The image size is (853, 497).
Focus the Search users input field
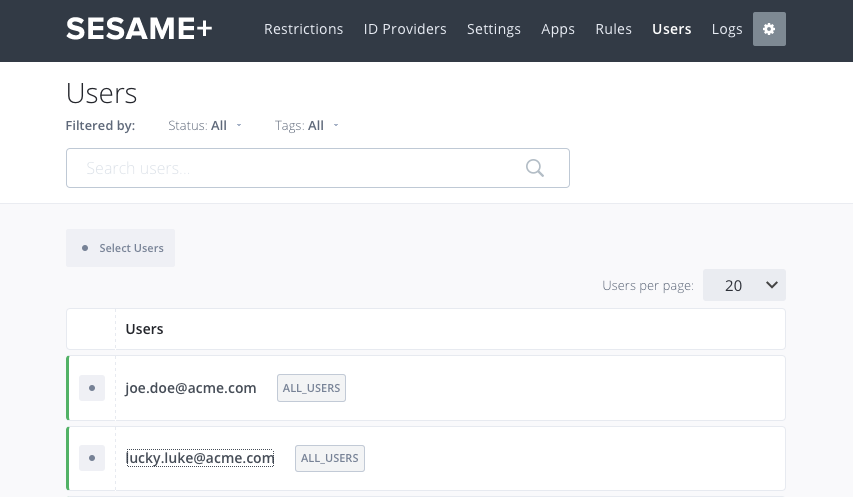click(300, 168)
